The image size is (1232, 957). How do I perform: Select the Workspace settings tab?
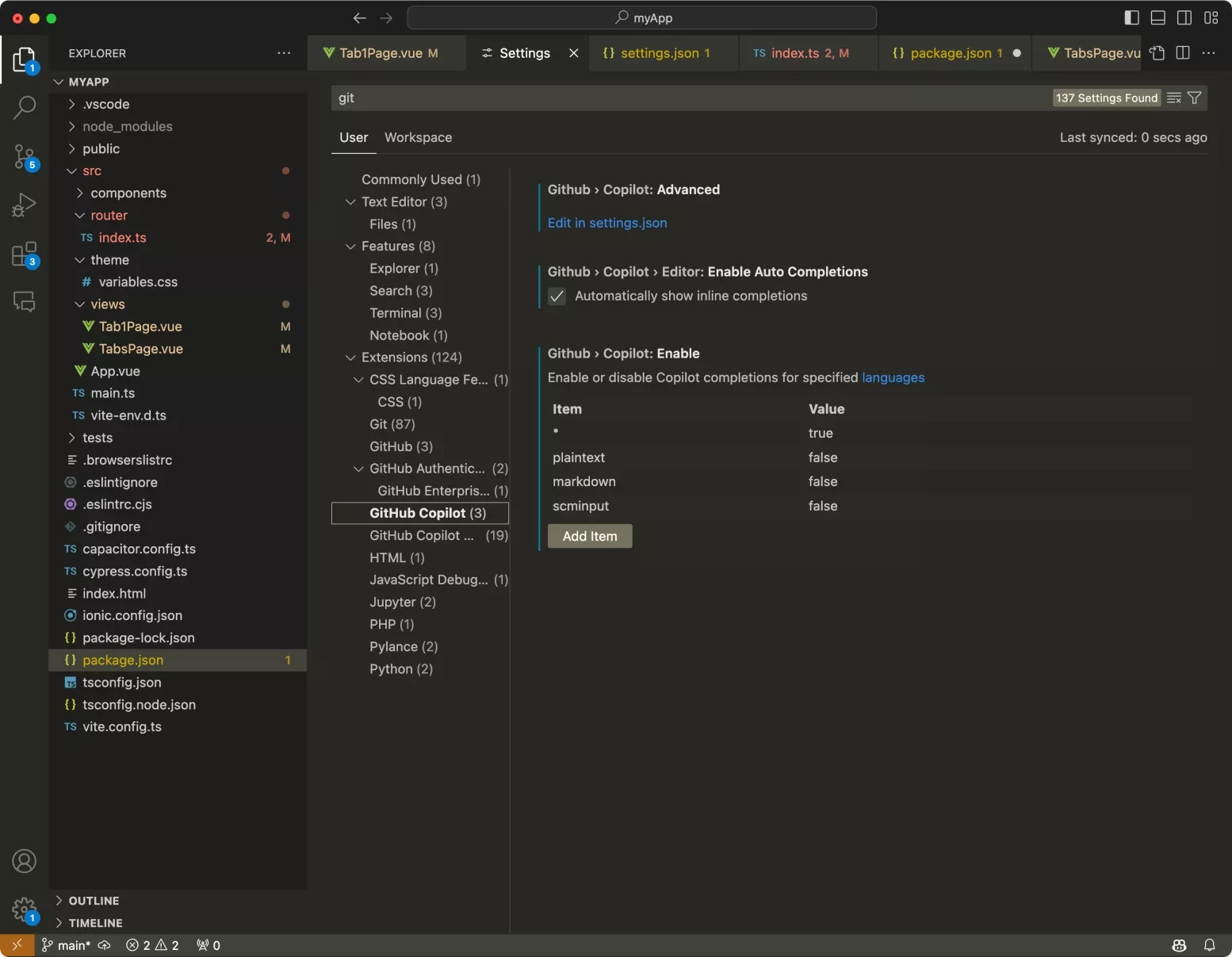coord(419,137)
